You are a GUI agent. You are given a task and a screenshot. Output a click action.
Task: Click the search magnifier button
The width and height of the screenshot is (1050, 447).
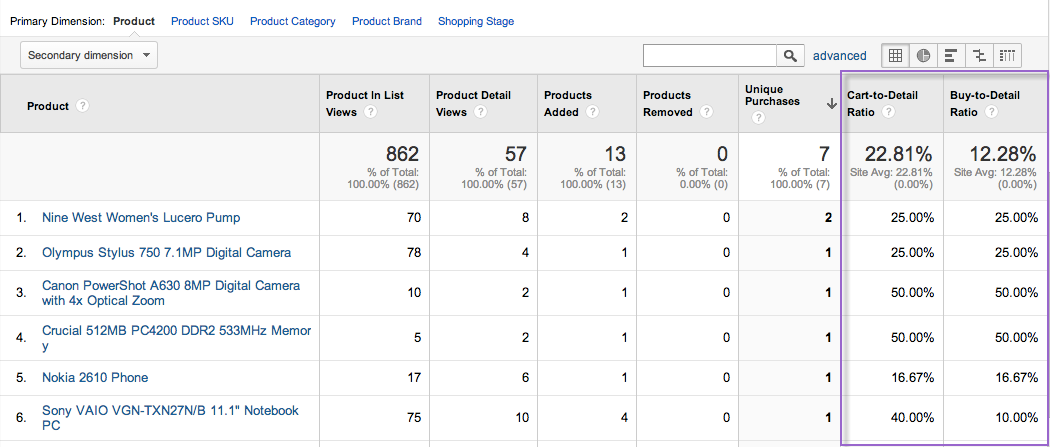click(791, 56)
